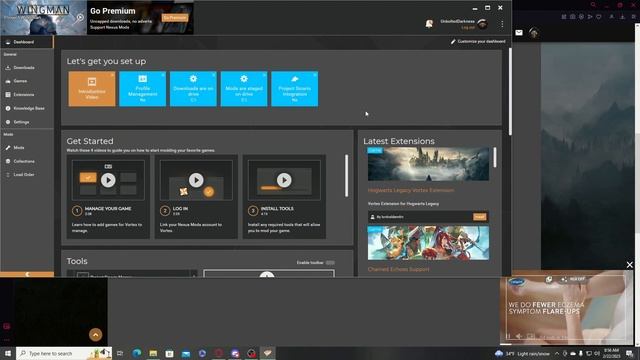Open Load Order in the sidebar
This screenshot has height=360, width=640.
pyautogui.click(x=27, y=175)
